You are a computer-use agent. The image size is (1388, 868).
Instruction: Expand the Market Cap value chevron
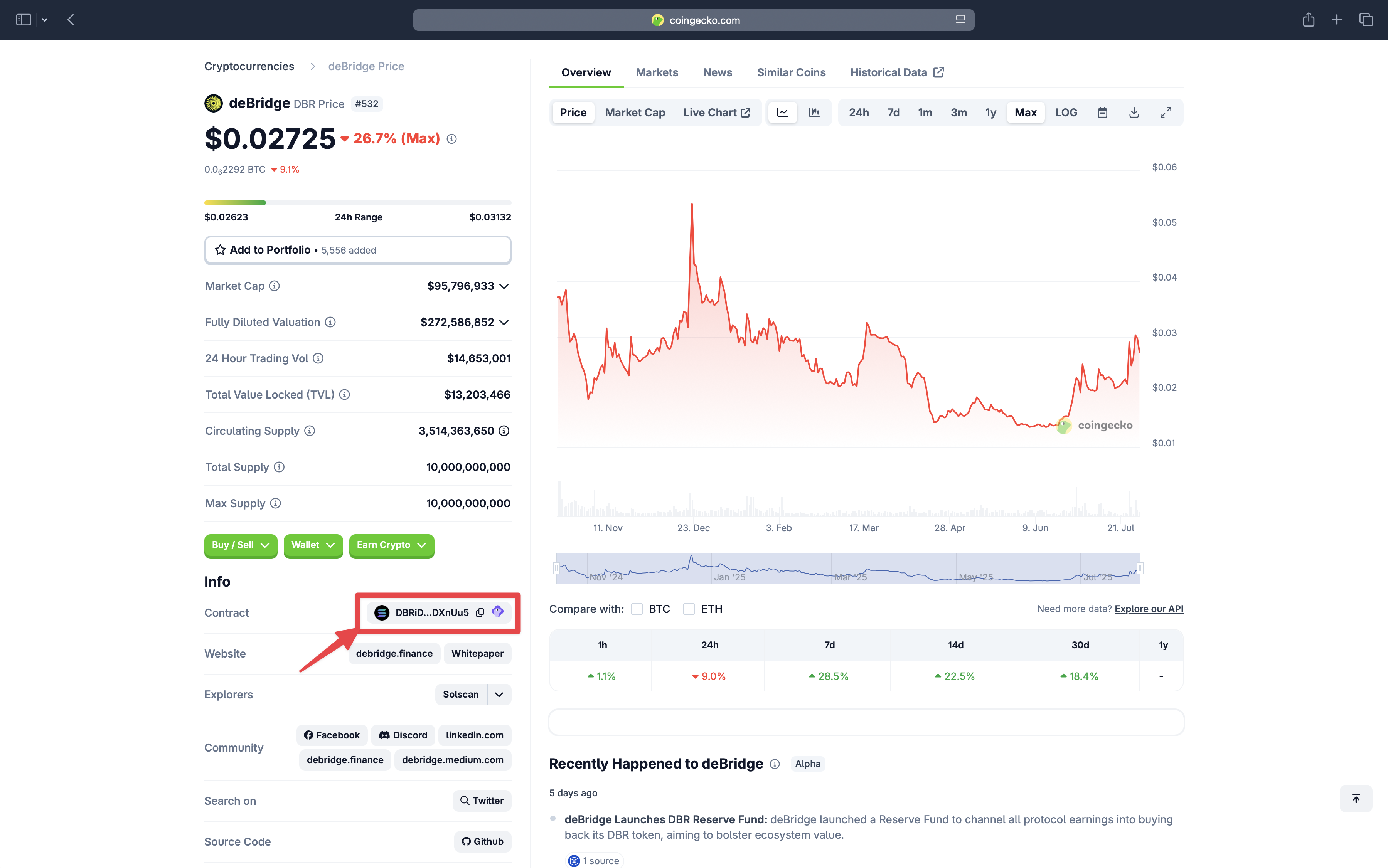[x=504, y=286]
